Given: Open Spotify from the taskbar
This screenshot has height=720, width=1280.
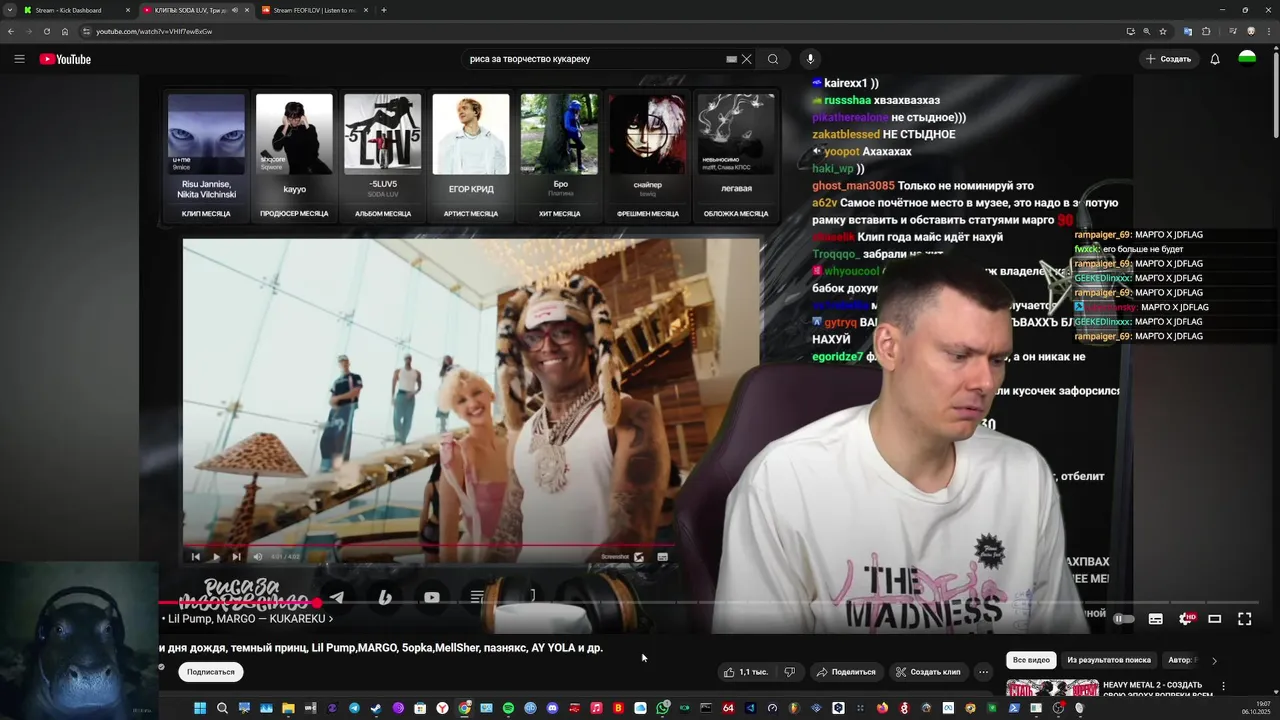Looking at the screenshot, I should [x=508, y=708].
